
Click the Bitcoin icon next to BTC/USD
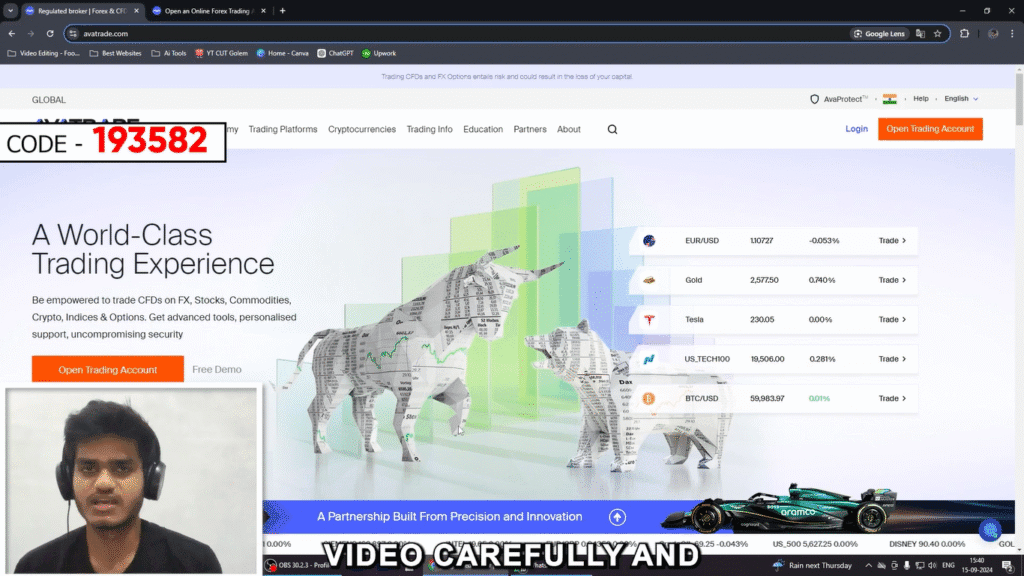click(649, 398)
